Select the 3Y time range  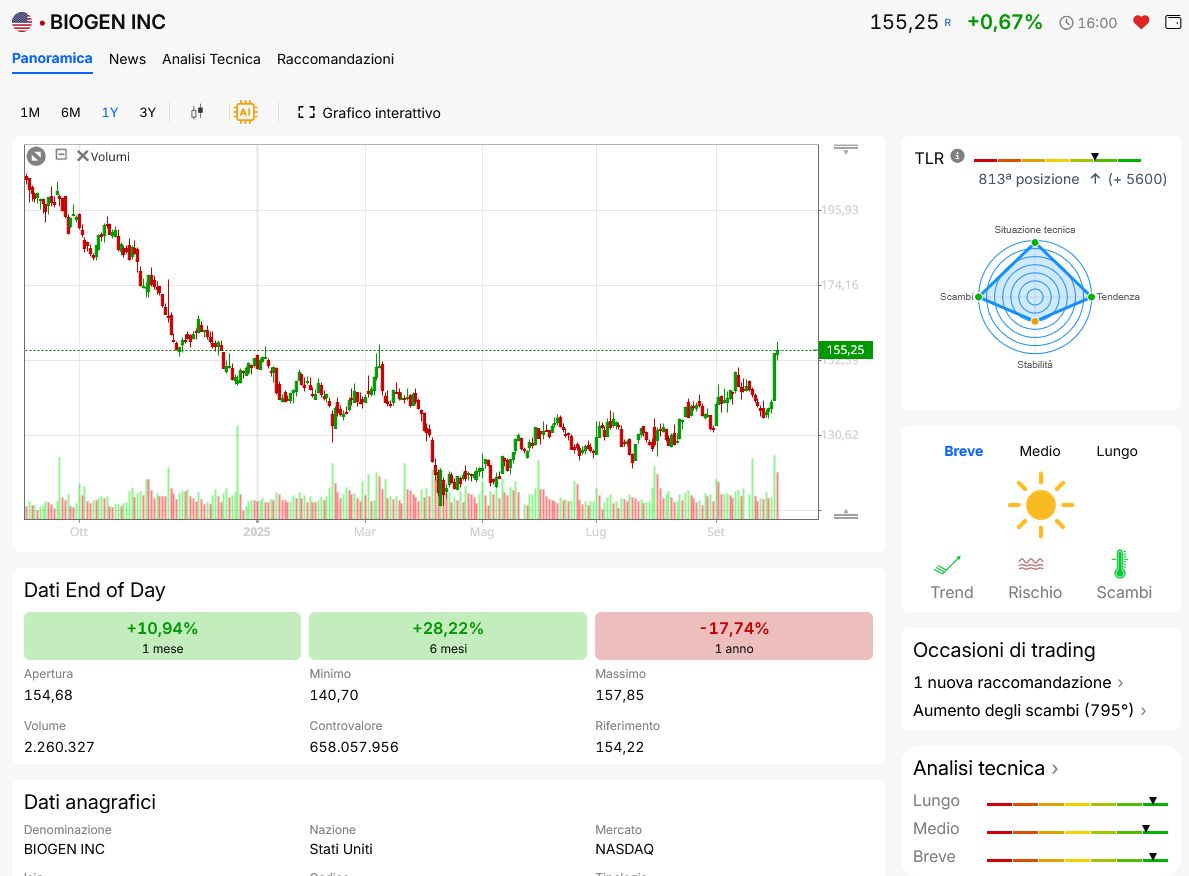tap(147, 112)
